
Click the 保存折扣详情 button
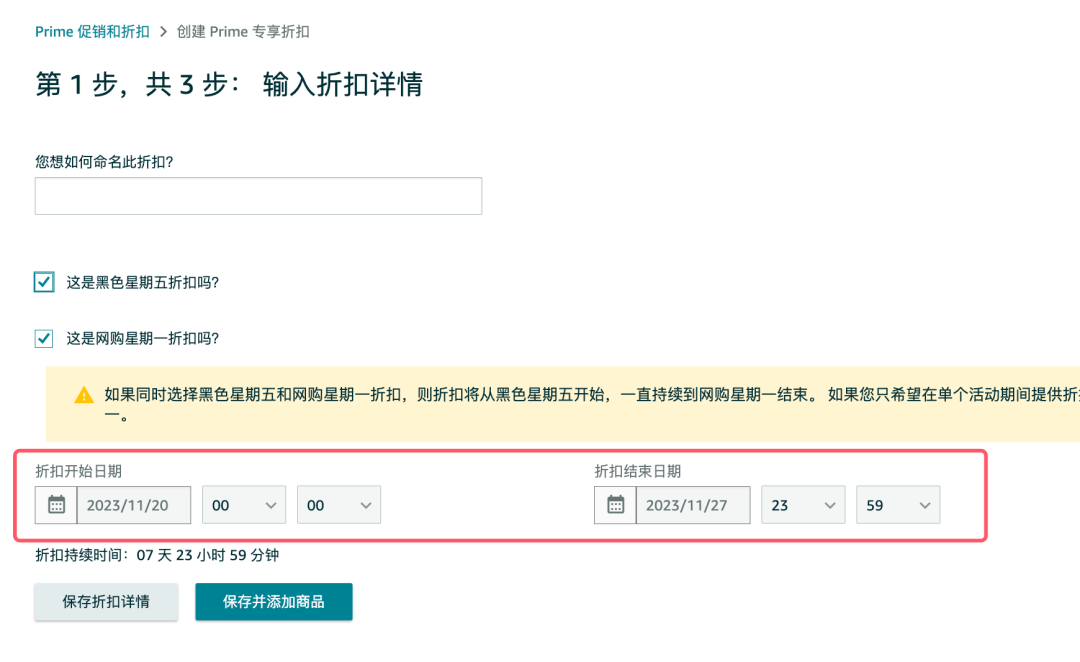click(x=106, y=602)
